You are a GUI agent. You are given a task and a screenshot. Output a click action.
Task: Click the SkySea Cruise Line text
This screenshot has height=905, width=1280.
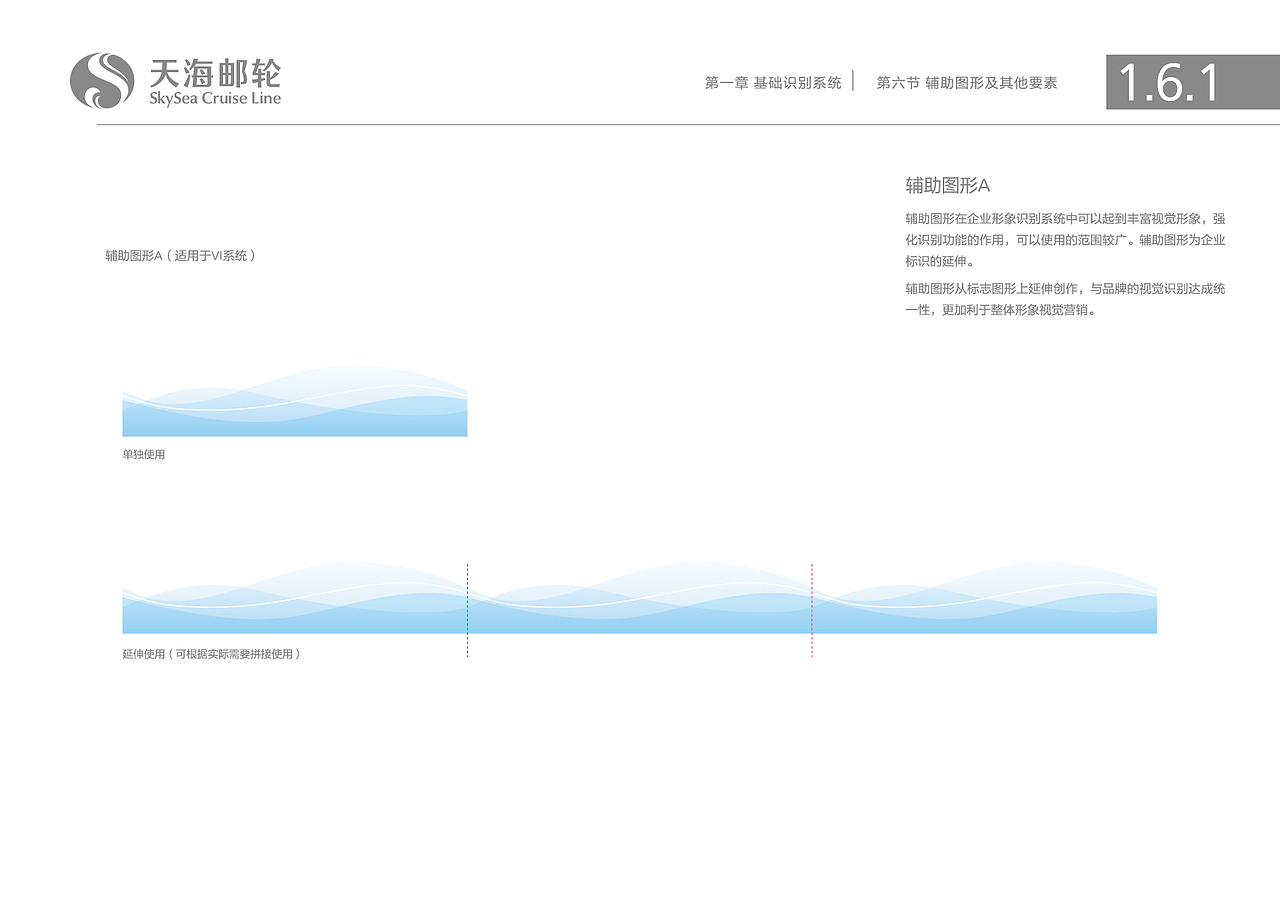point(215,98)
